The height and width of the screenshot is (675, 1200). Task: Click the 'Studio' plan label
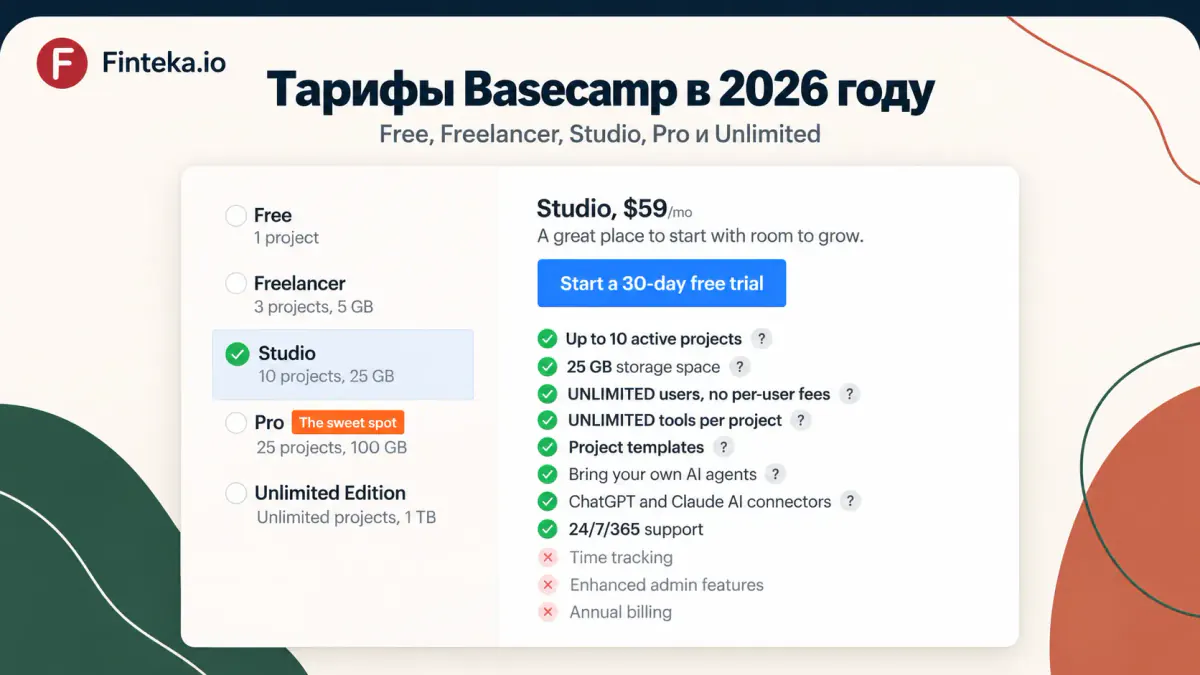click(x=287, y=353)
